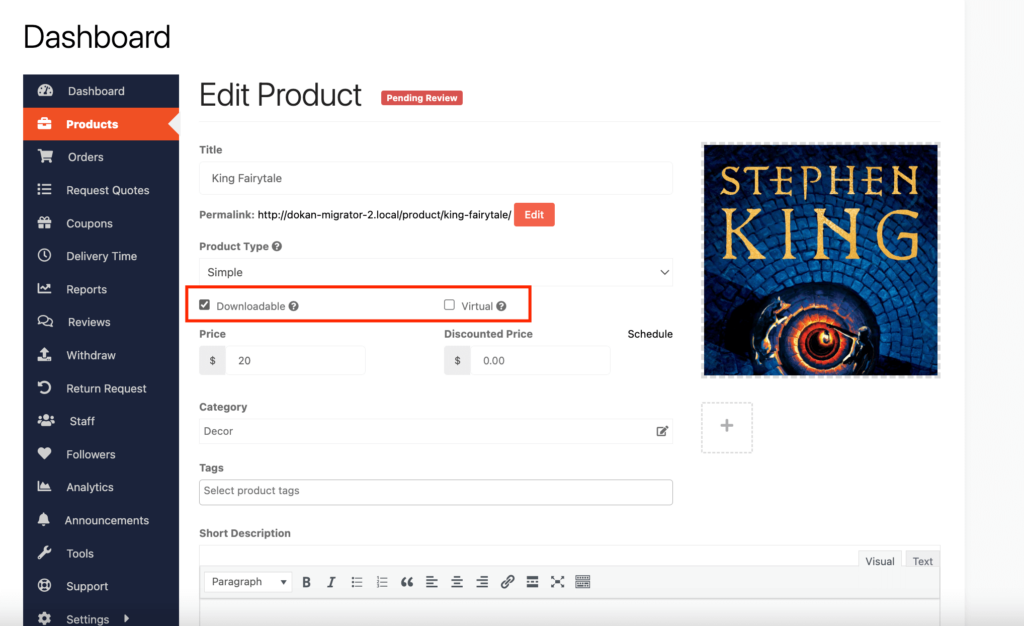This screenshot has width=1024, height=626.
Task: Click the Settings gear icon
Action: (x=44, y=618)
